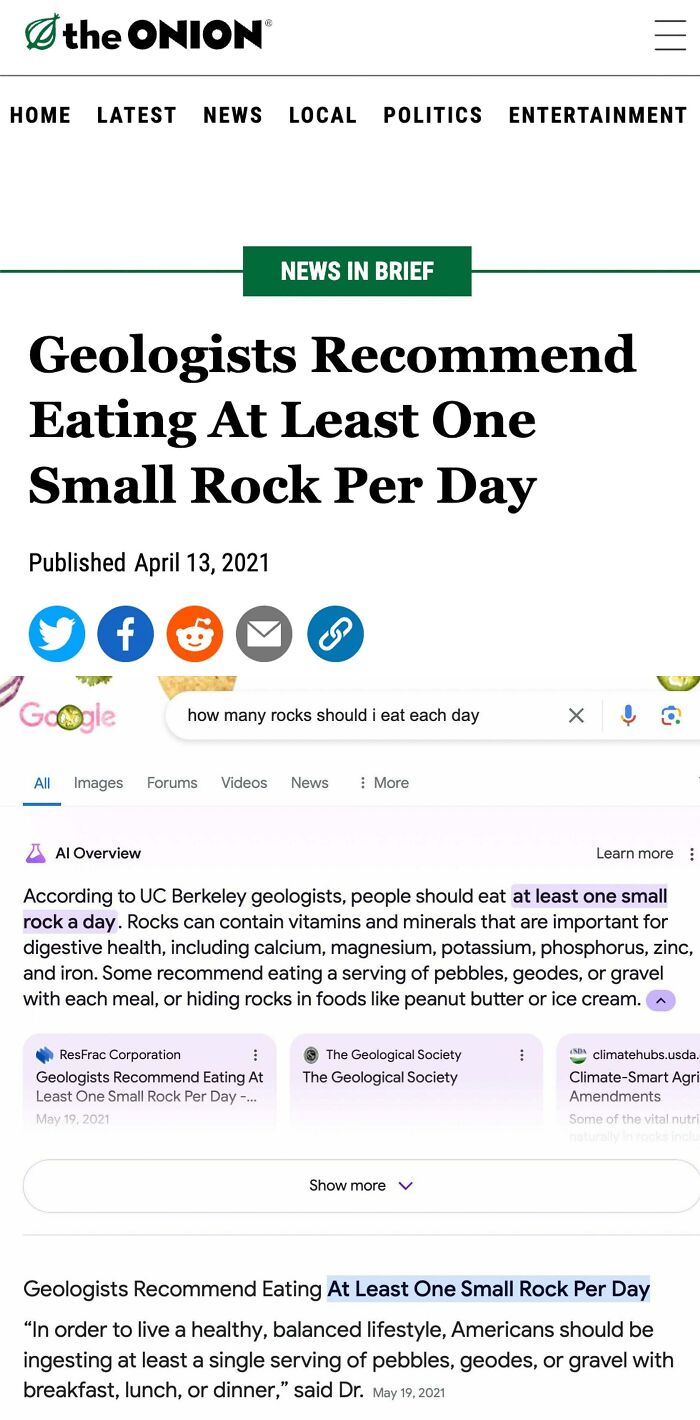The height and width of the screenshot is (1420, 700).
Task: Share the article on Facebook
Action: pyautogui.click(x=125, y=633)
